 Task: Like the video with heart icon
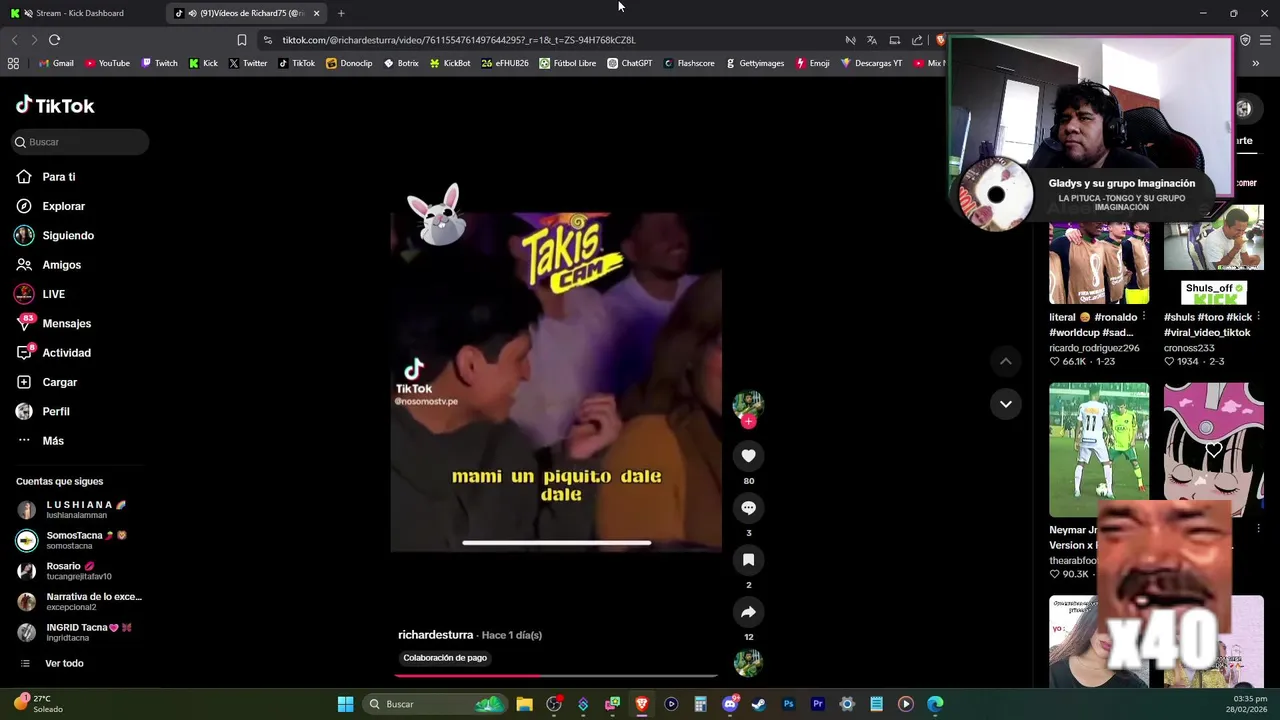coord(748,456)
